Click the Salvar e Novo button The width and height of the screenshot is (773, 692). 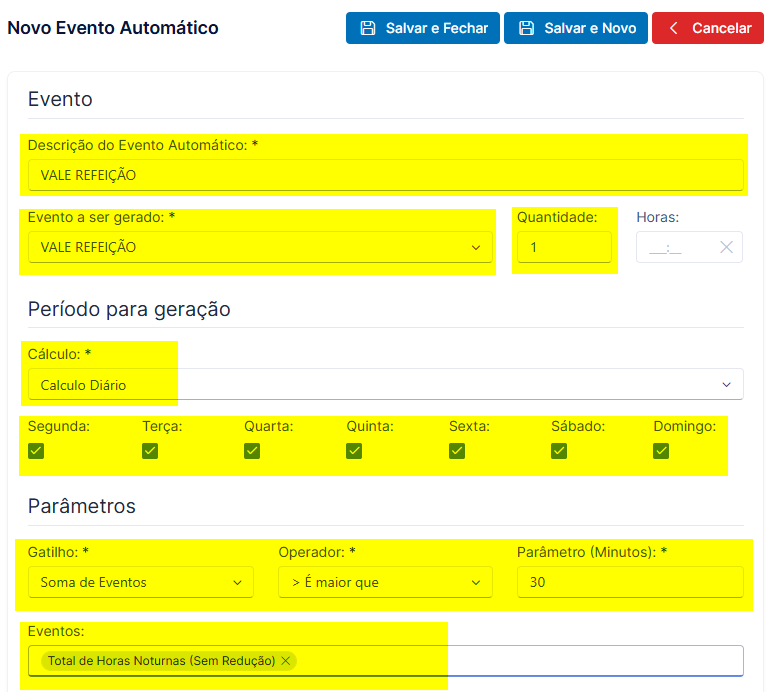click(575, 28)
